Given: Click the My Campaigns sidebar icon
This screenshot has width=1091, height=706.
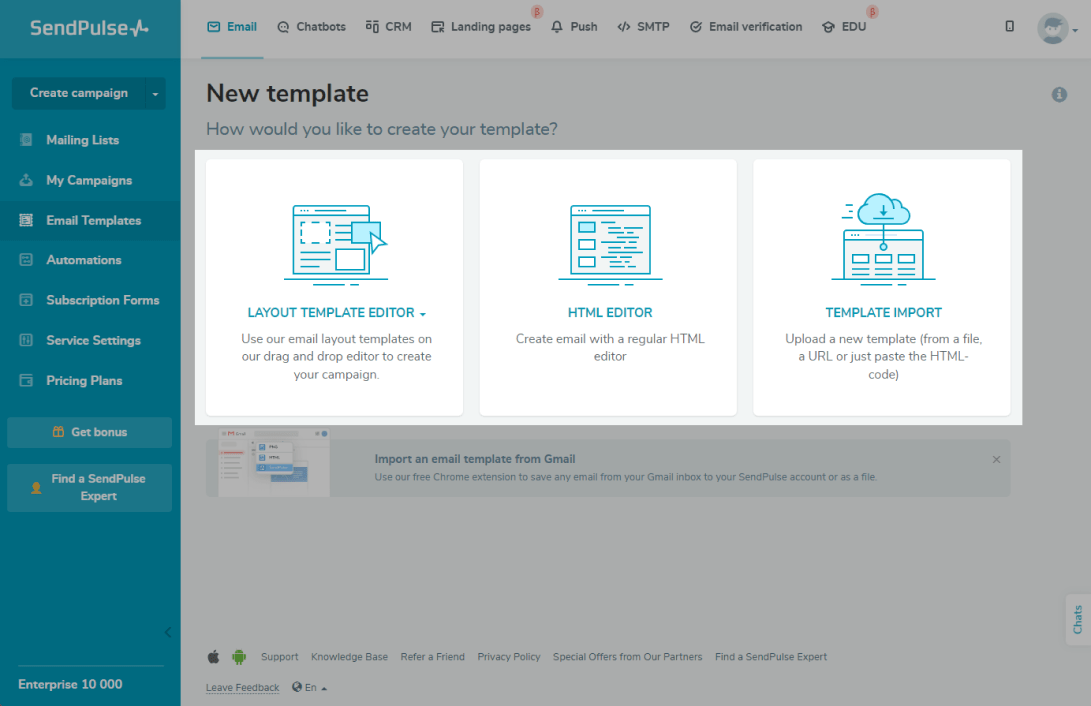Looking at the screenshot, I should click(x=26, y=180).
